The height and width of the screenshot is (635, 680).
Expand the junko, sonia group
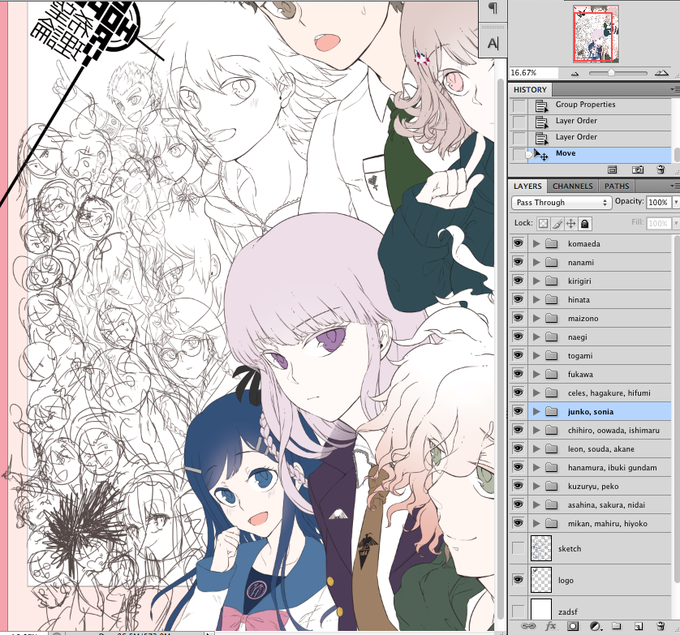pyautogui.click(x=536, y=412)
